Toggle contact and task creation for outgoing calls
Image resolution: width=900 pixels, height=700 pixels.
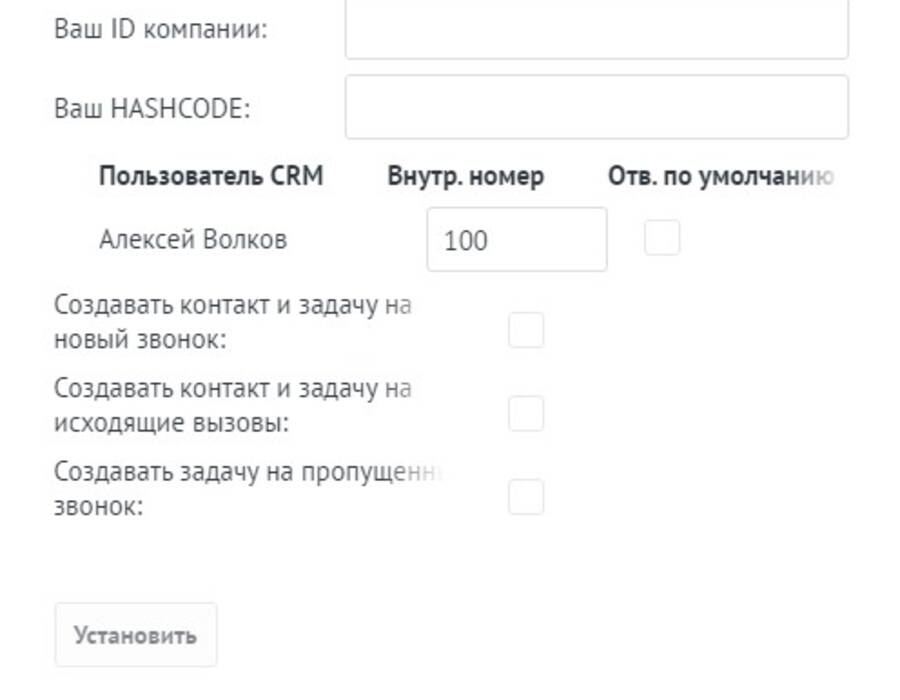(x=526, y=413)
